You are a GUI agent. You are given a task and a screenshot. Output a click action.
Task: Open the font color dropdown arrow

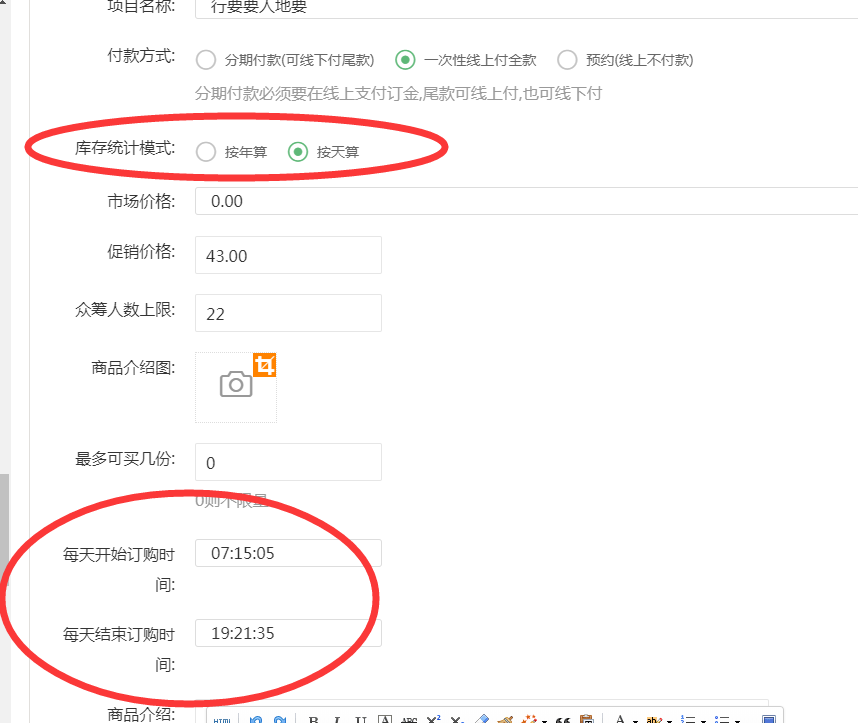[634, 720]
